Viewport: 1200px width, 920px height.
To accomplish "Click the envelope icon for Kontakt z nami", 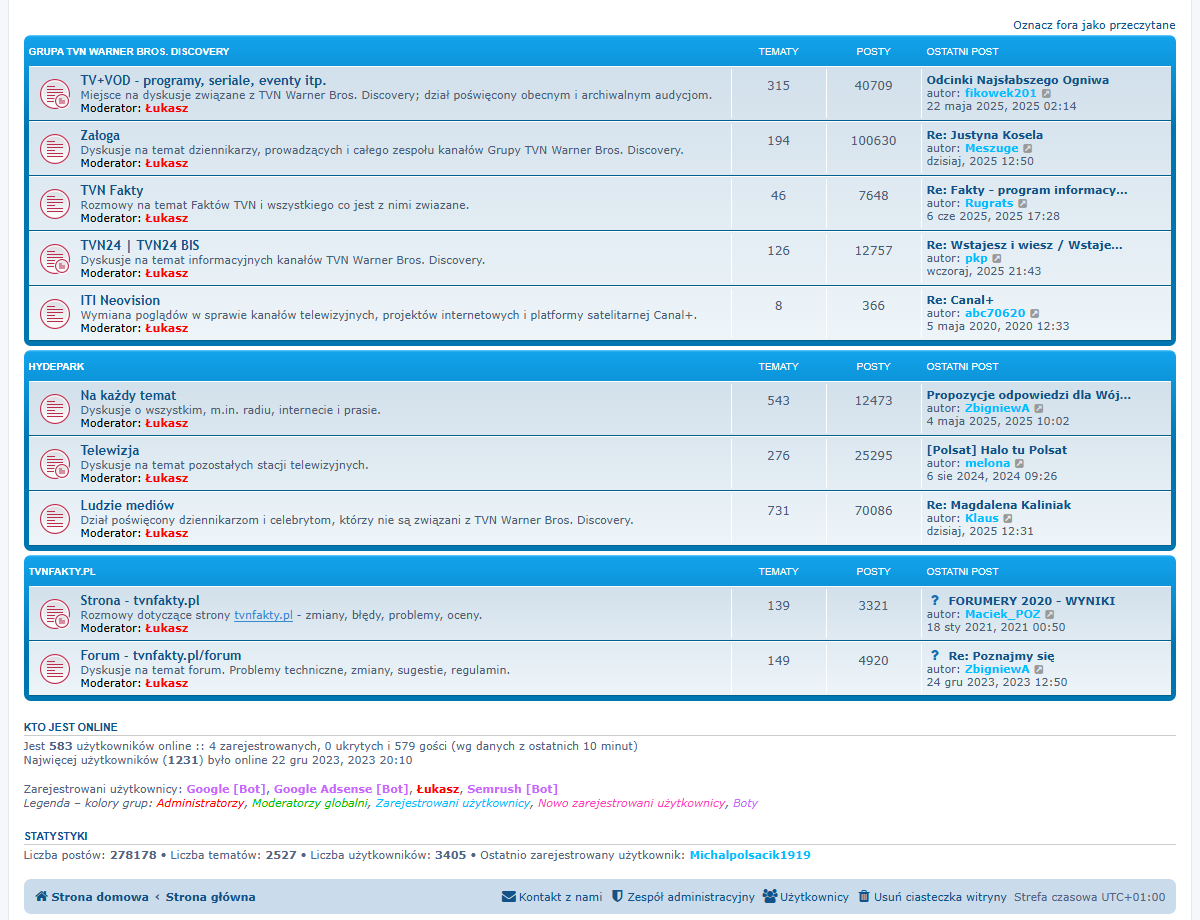I will (509, 897).
